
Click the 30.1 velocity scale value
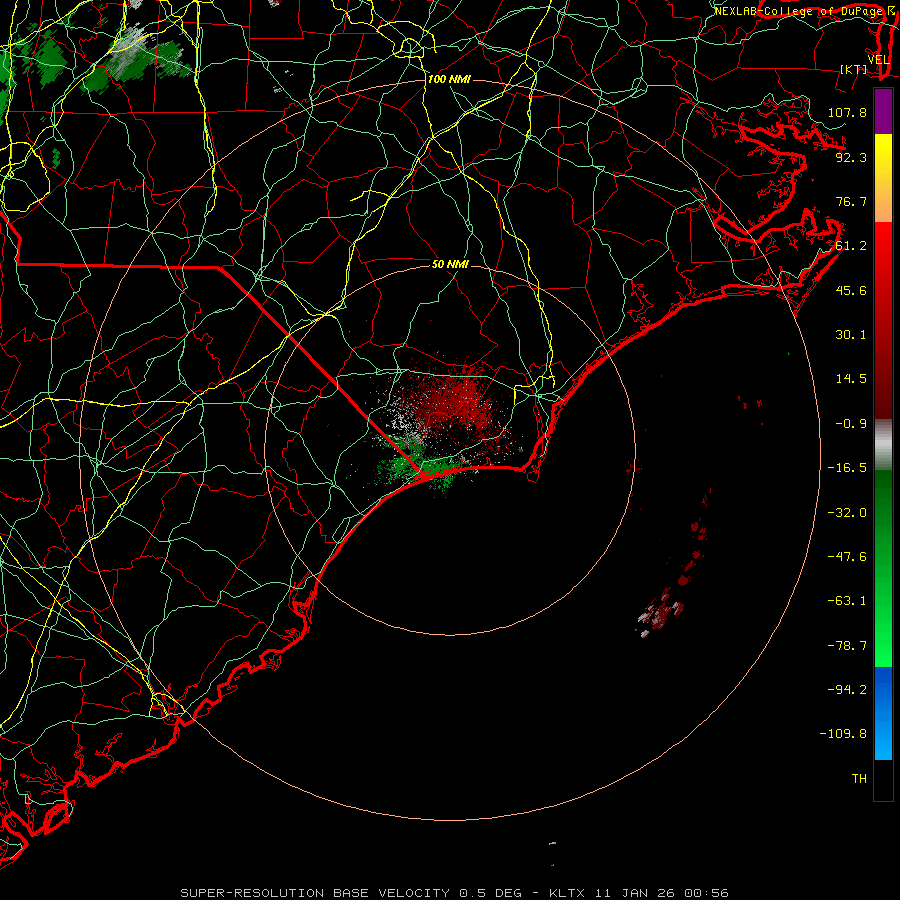point(851,335)
